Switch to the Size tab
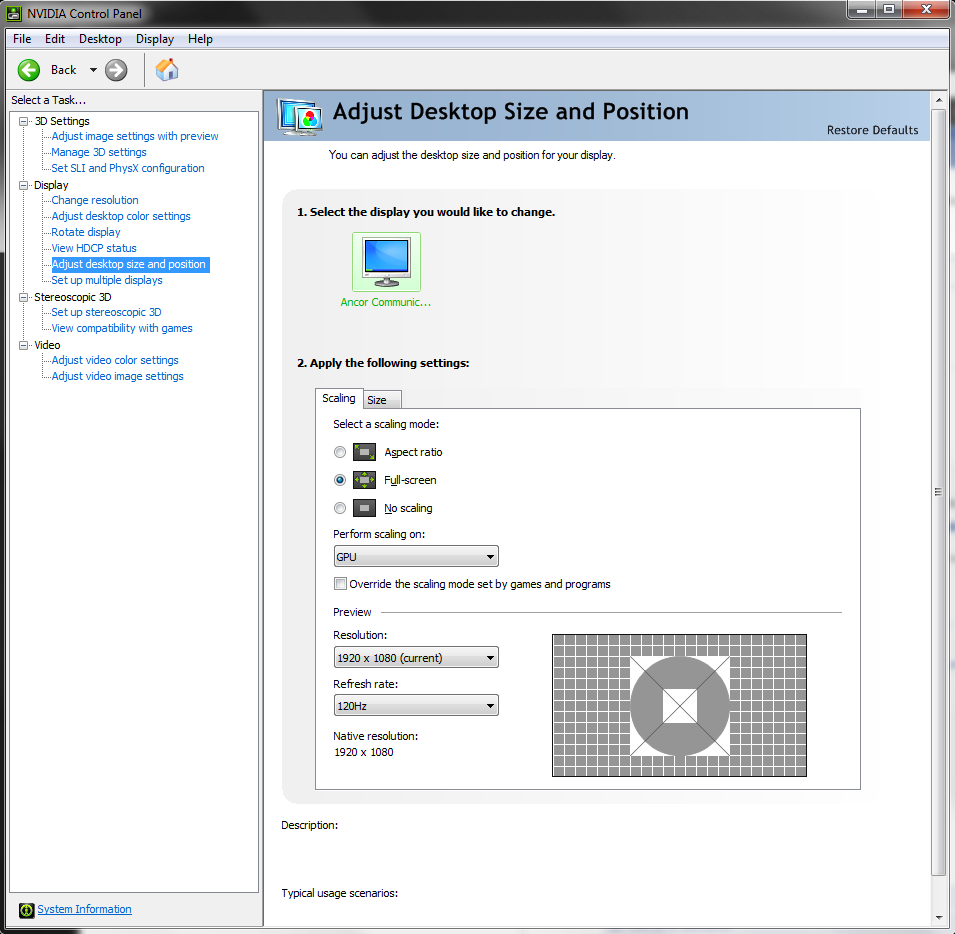Image resolution: width=955 pixels, height=934 pixels. [x=382, y=400]
